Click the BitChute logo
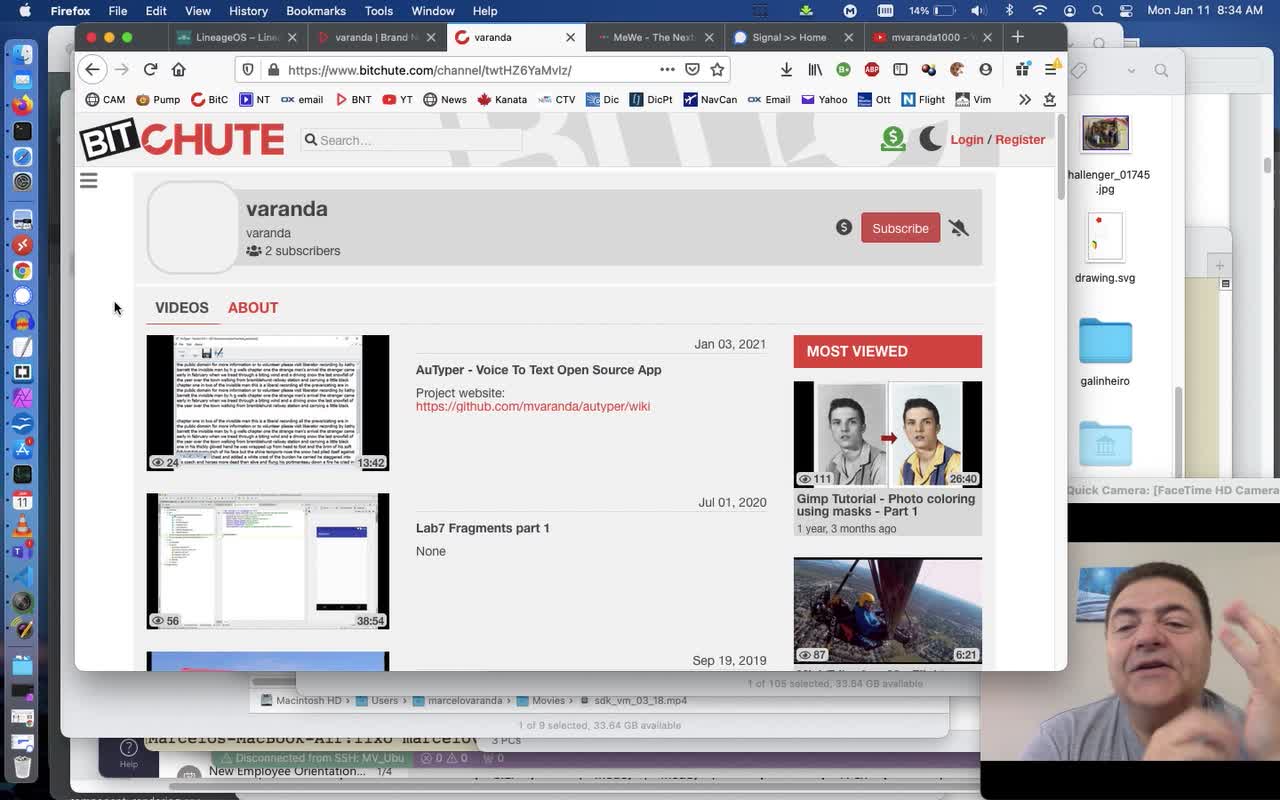Screen dimensions: 1280x800 pos(182,140)
